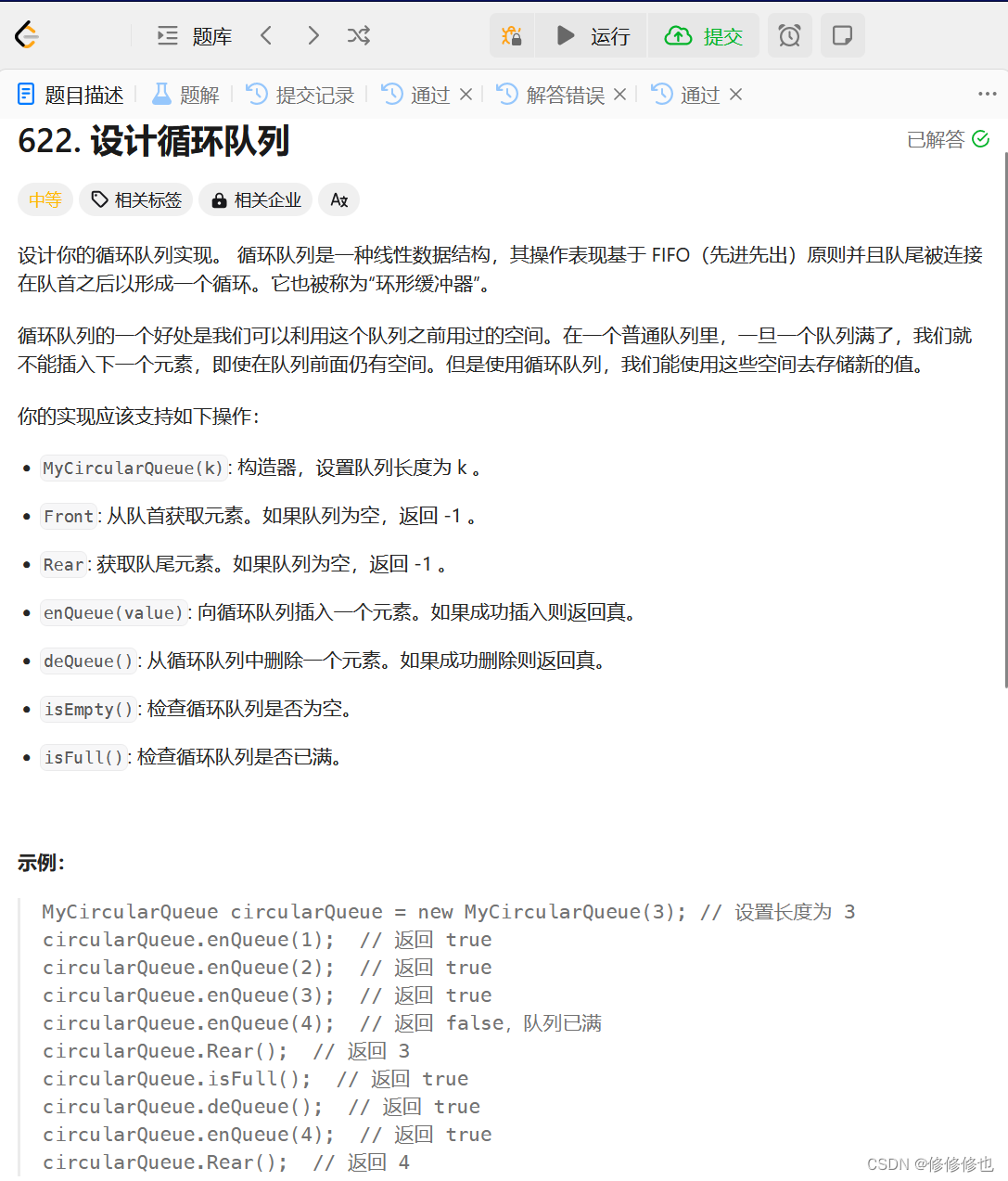Submit the solution with 提交

pos(704,36)
